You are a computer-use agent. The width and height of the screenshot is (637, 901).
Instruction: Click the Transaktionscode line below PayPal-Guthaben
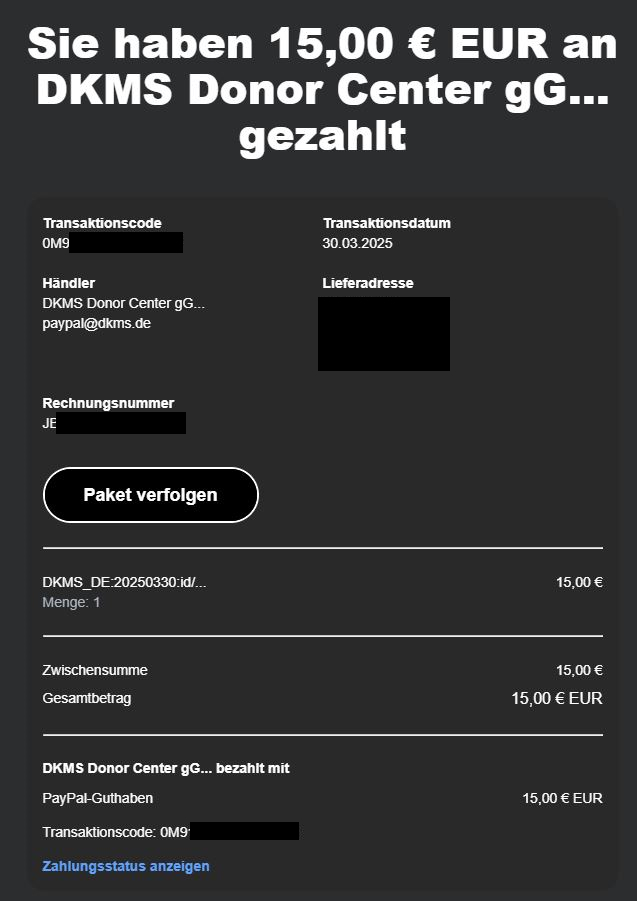pos(170,831)
